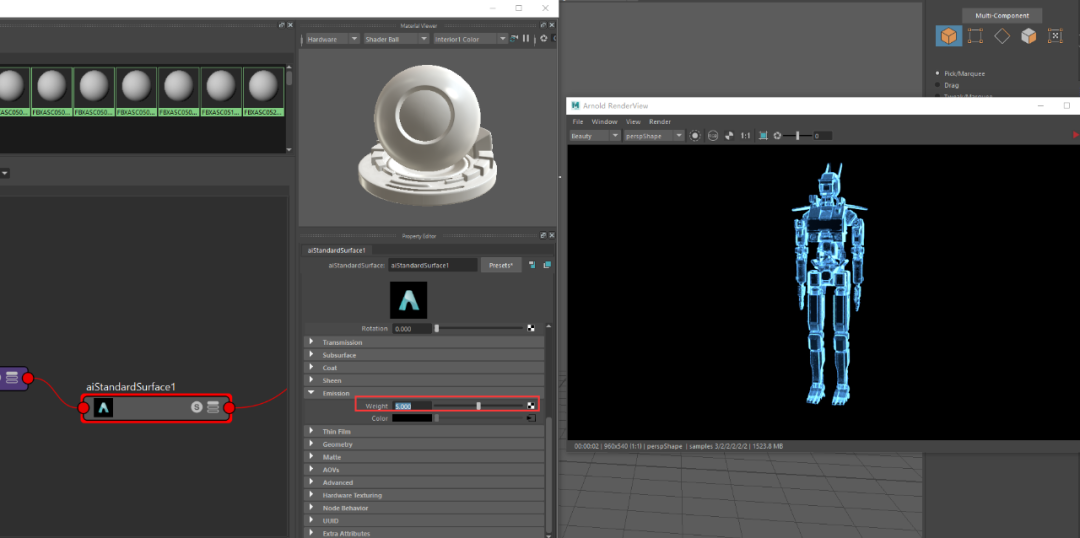Select the Drag radio option
1080x538 pixels.
point(938,85)
